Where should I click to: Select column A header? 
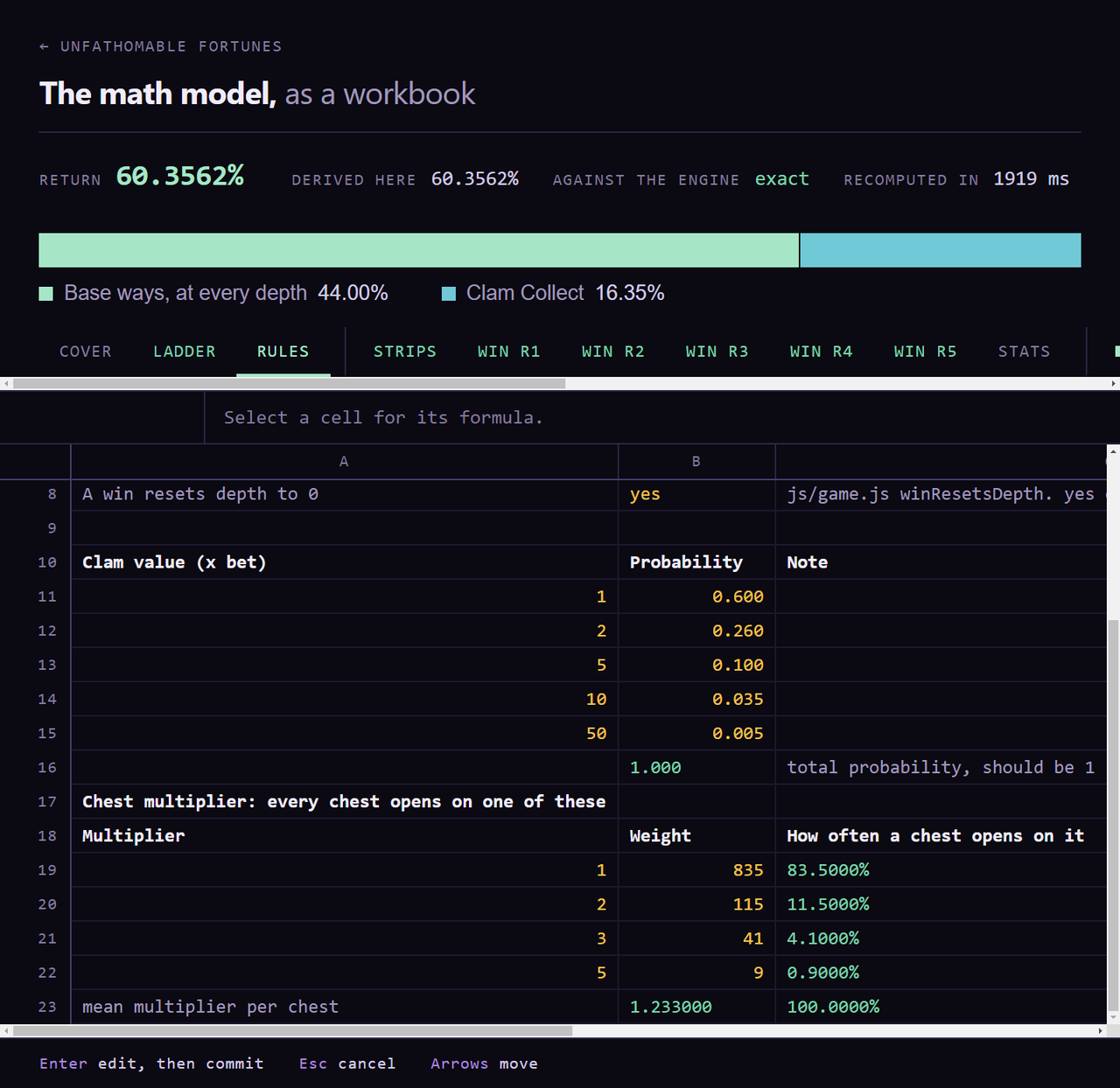(x=344, y=461)
